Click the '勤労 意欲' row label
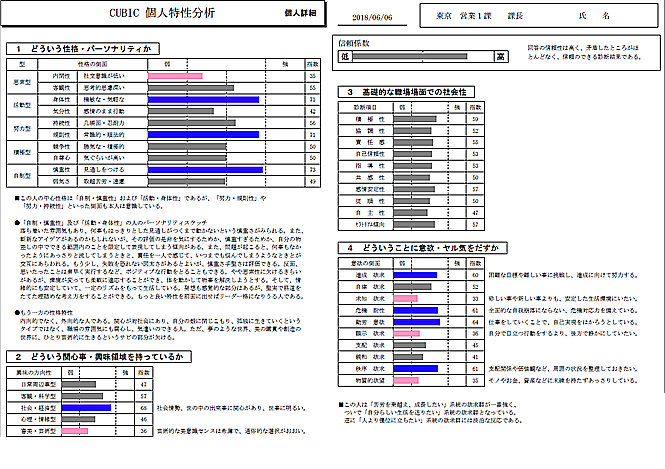The width and height of the screenshot is (665, 469). 370,322
